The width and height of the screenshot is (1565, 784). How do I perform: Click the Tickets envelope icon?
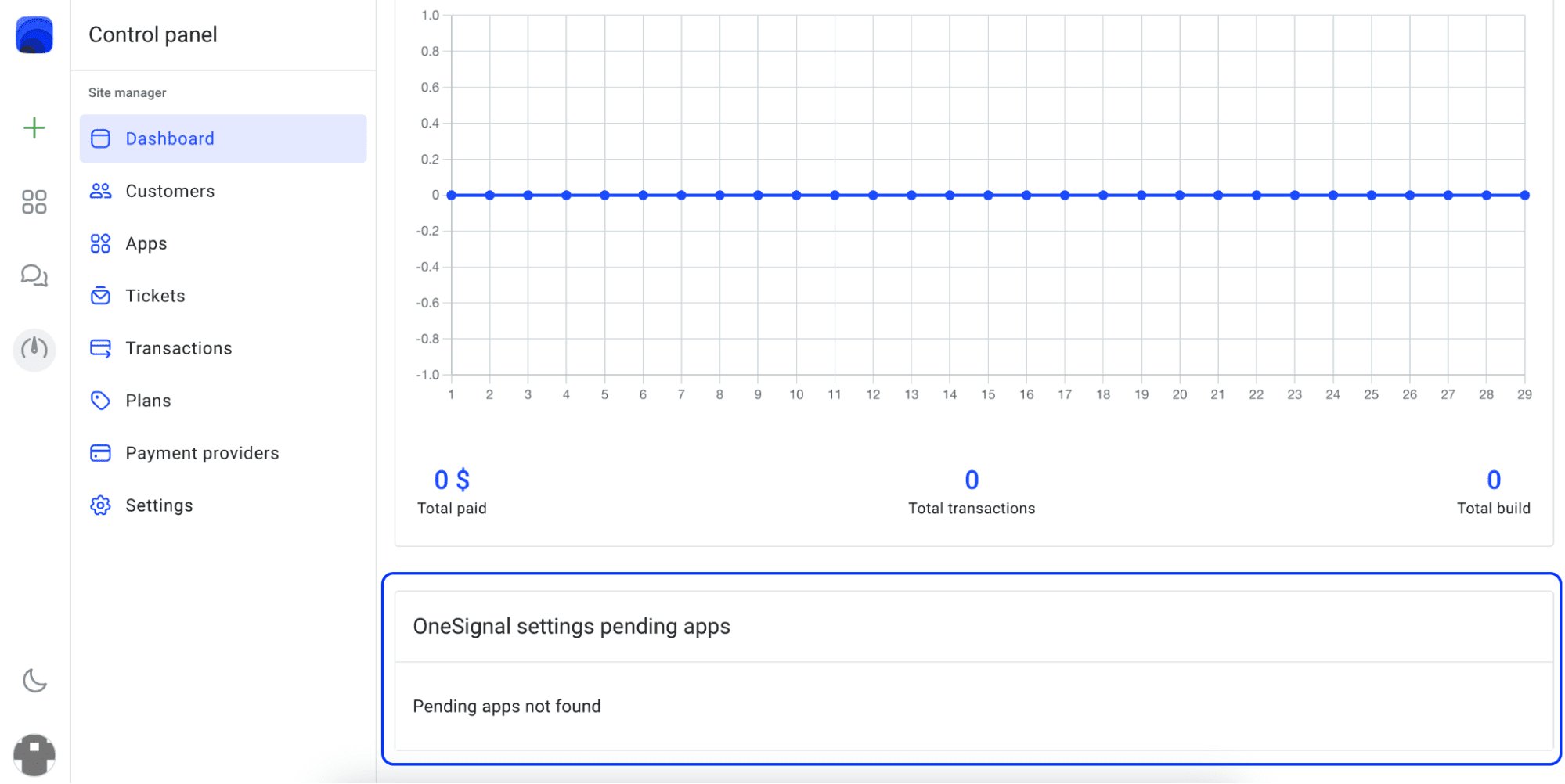(100, 296)
